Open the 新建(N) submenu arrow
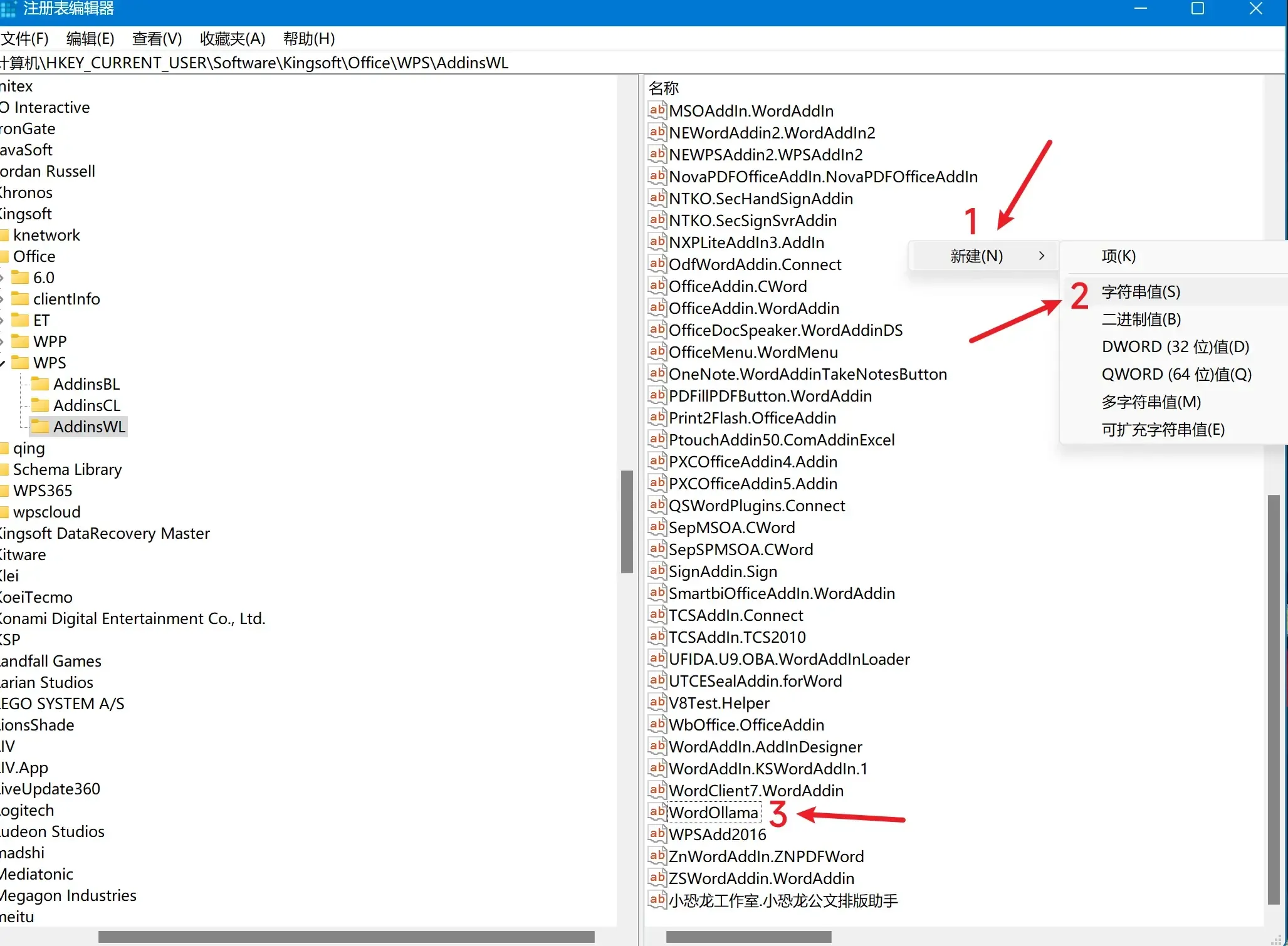Screen dimensions: 1288x946 coord(1042,256)
